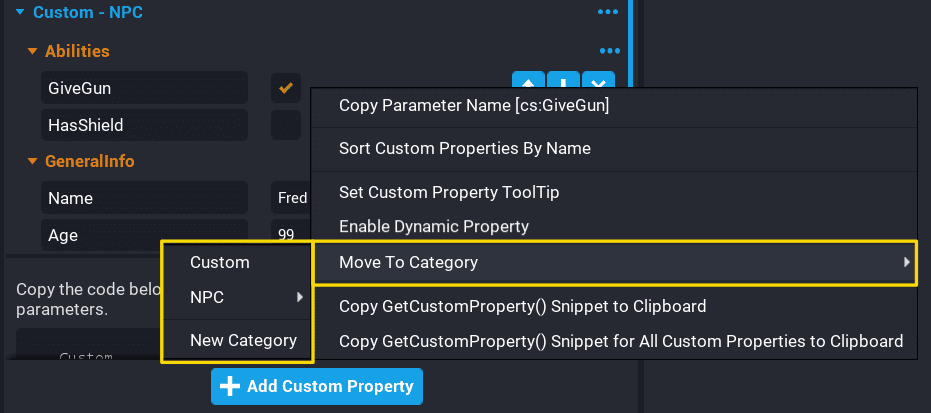
Task: Uncheck the GiveGun checkbox
Action: click(x=286, y=88)
